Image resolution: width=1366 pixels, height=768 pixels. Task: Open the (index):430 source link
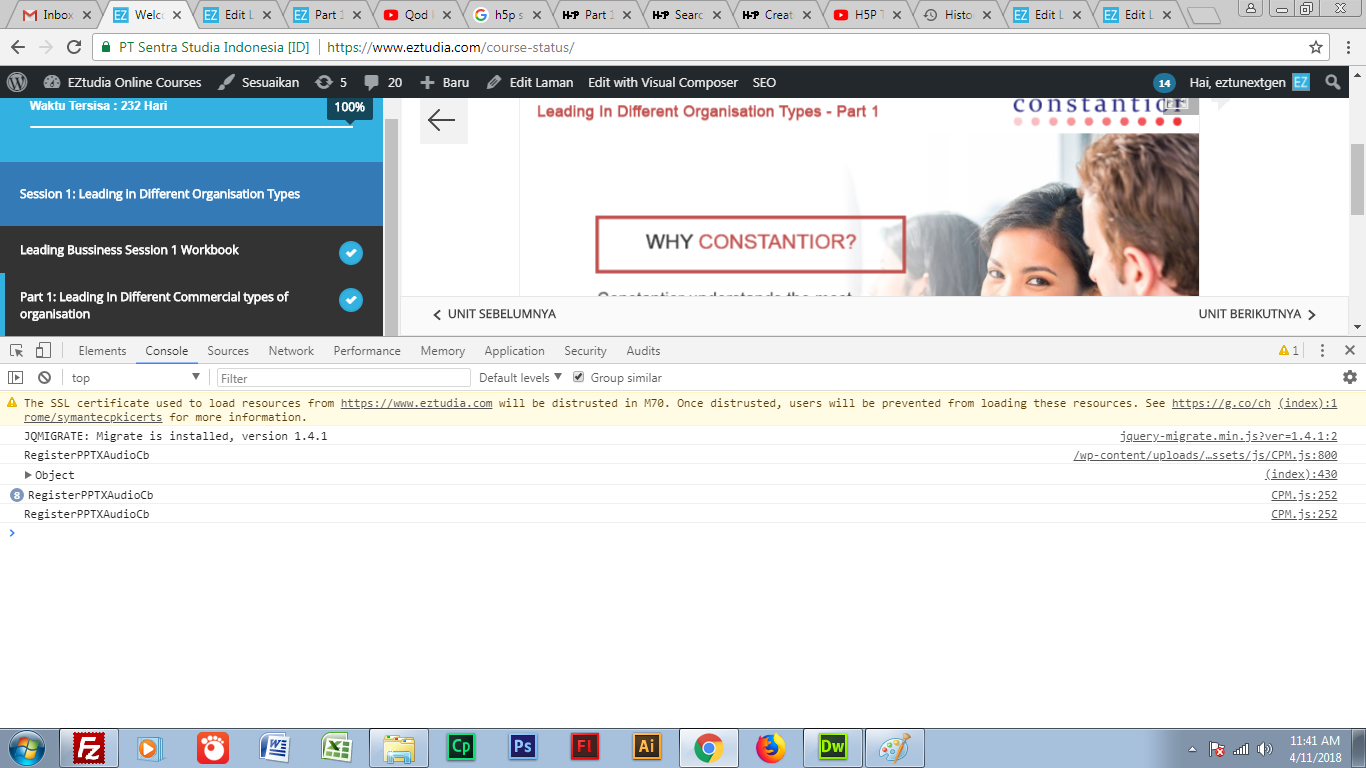click(1301, 475)
